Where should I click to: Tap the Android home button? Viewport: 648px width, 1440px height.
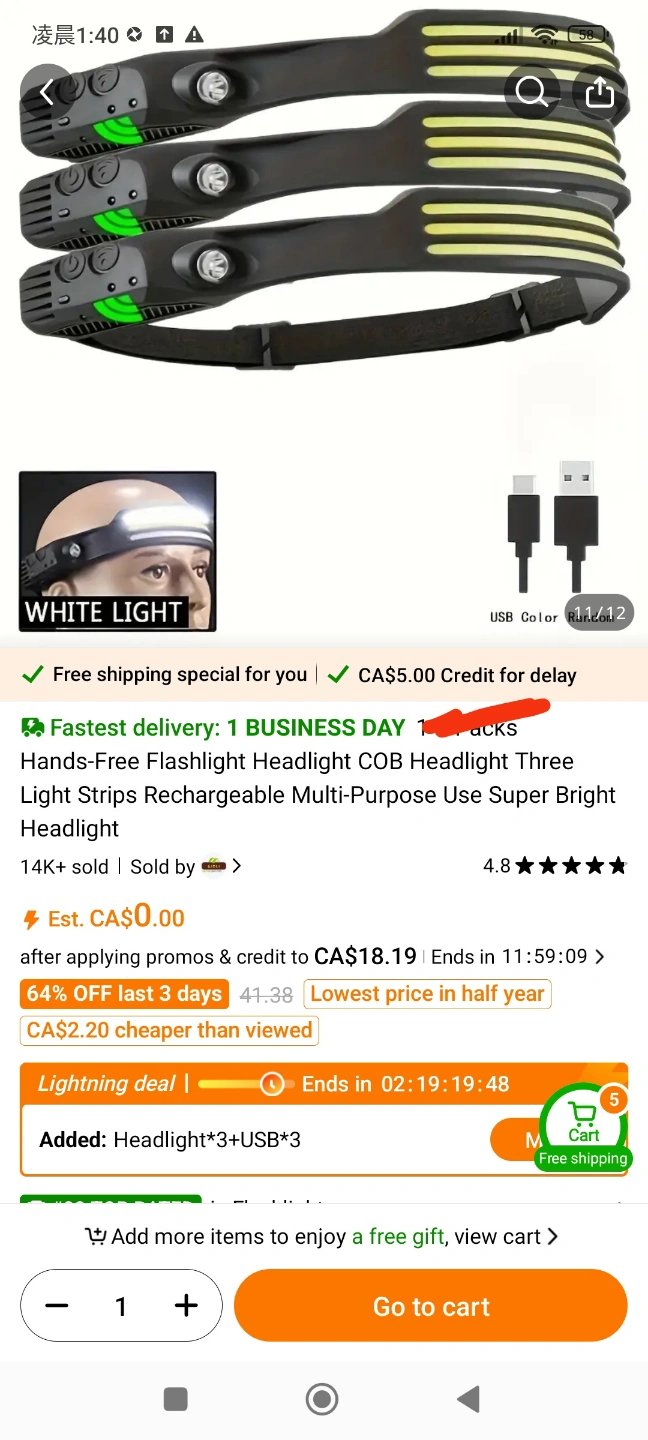(x=322, y=1399)
